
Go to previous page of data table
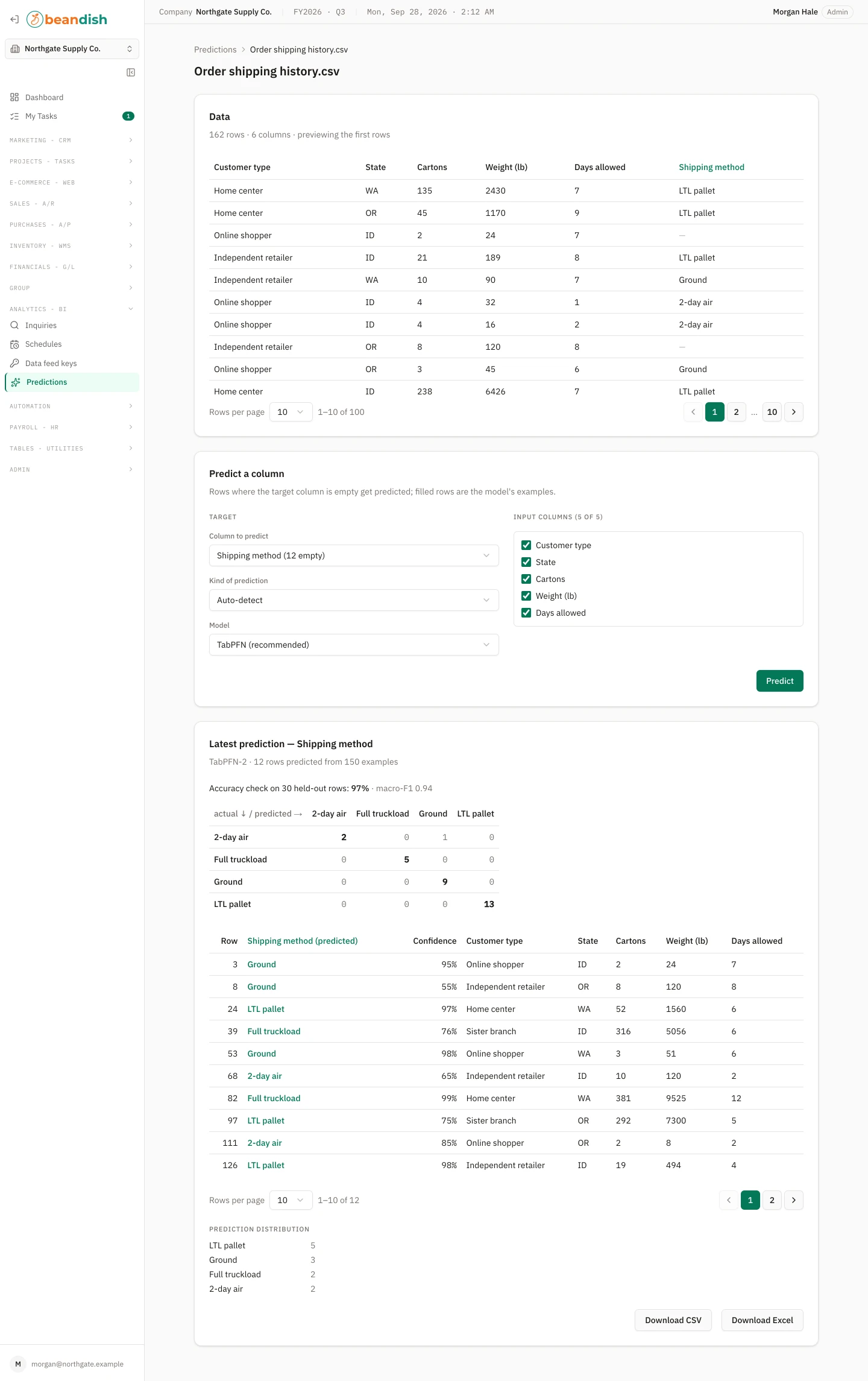pyautogui.click(x=693, y=412)
